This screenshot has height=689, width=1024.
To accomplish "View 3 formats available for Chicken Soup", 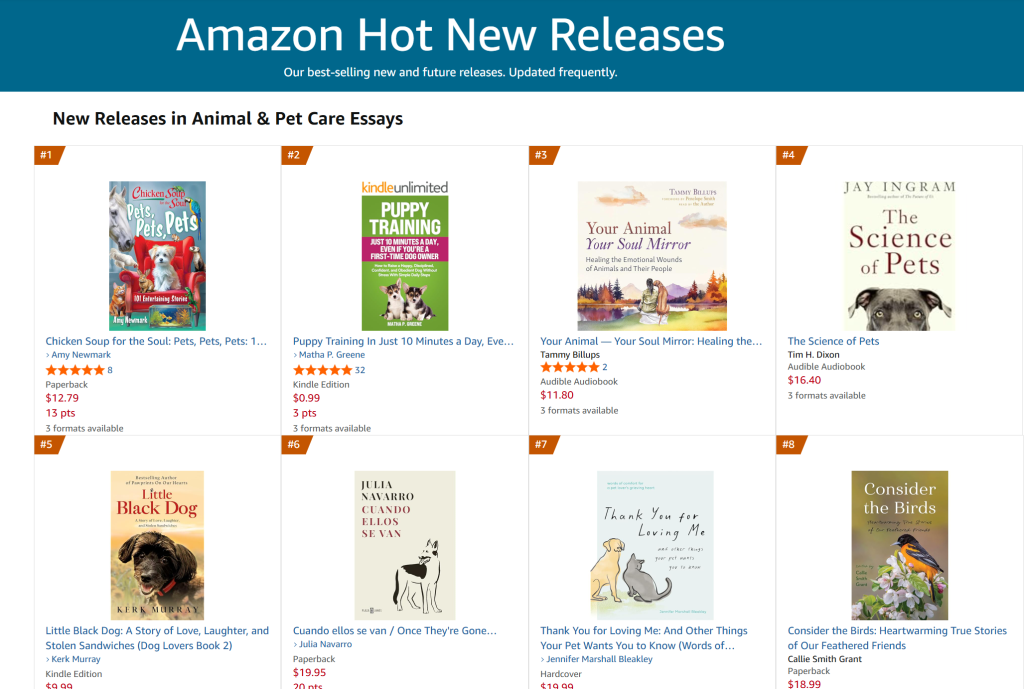I will (x=84, y=428).
